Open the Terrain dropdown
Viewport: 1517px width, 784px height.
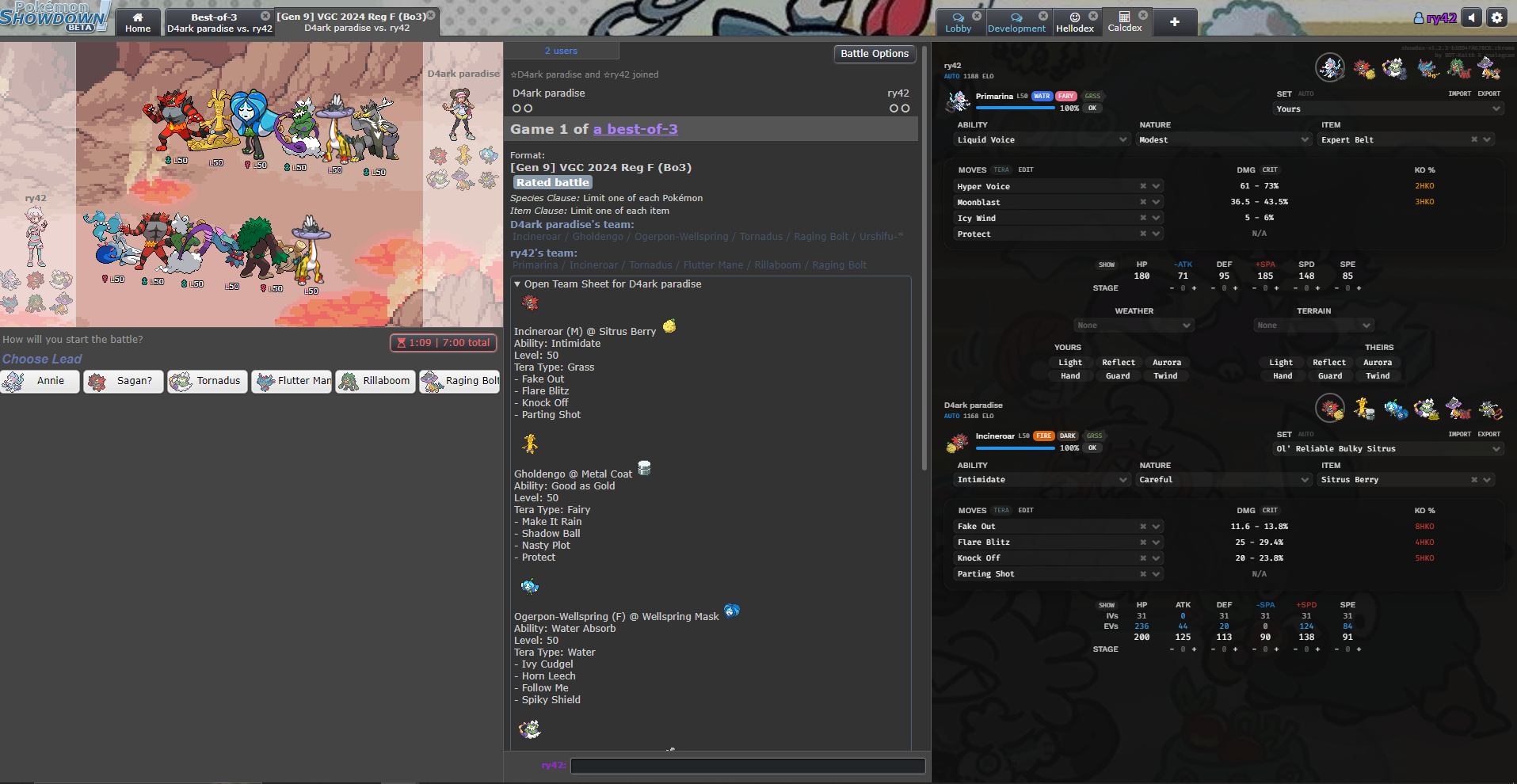click(x=1313, y=325)
